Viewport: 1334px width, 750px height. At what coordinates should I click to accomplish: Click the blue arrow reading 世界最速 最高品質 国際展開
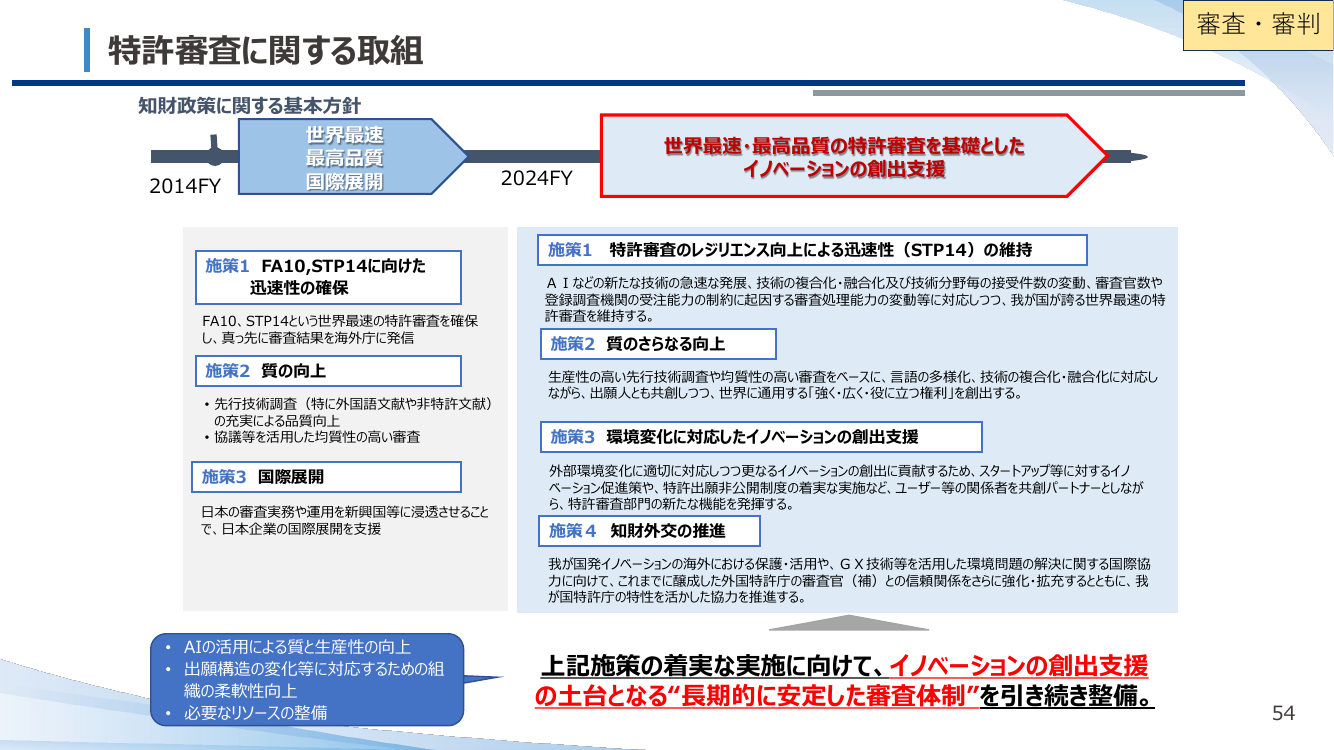pos(352,157)
